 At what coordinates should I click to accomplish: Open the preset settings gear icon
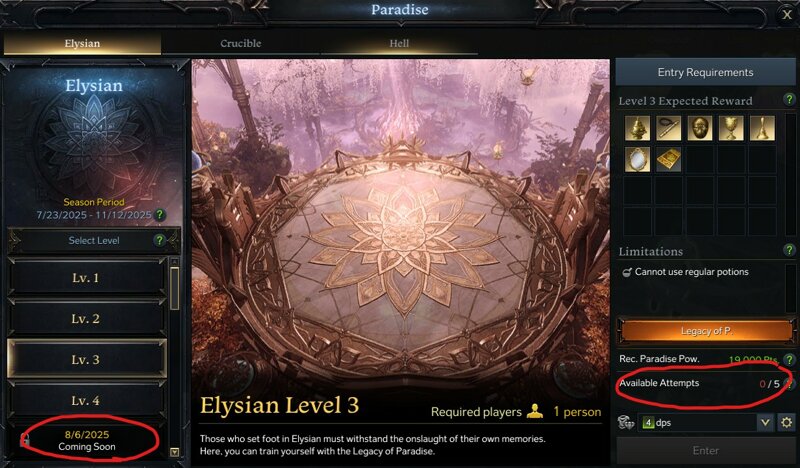click(x=786, y=423)
